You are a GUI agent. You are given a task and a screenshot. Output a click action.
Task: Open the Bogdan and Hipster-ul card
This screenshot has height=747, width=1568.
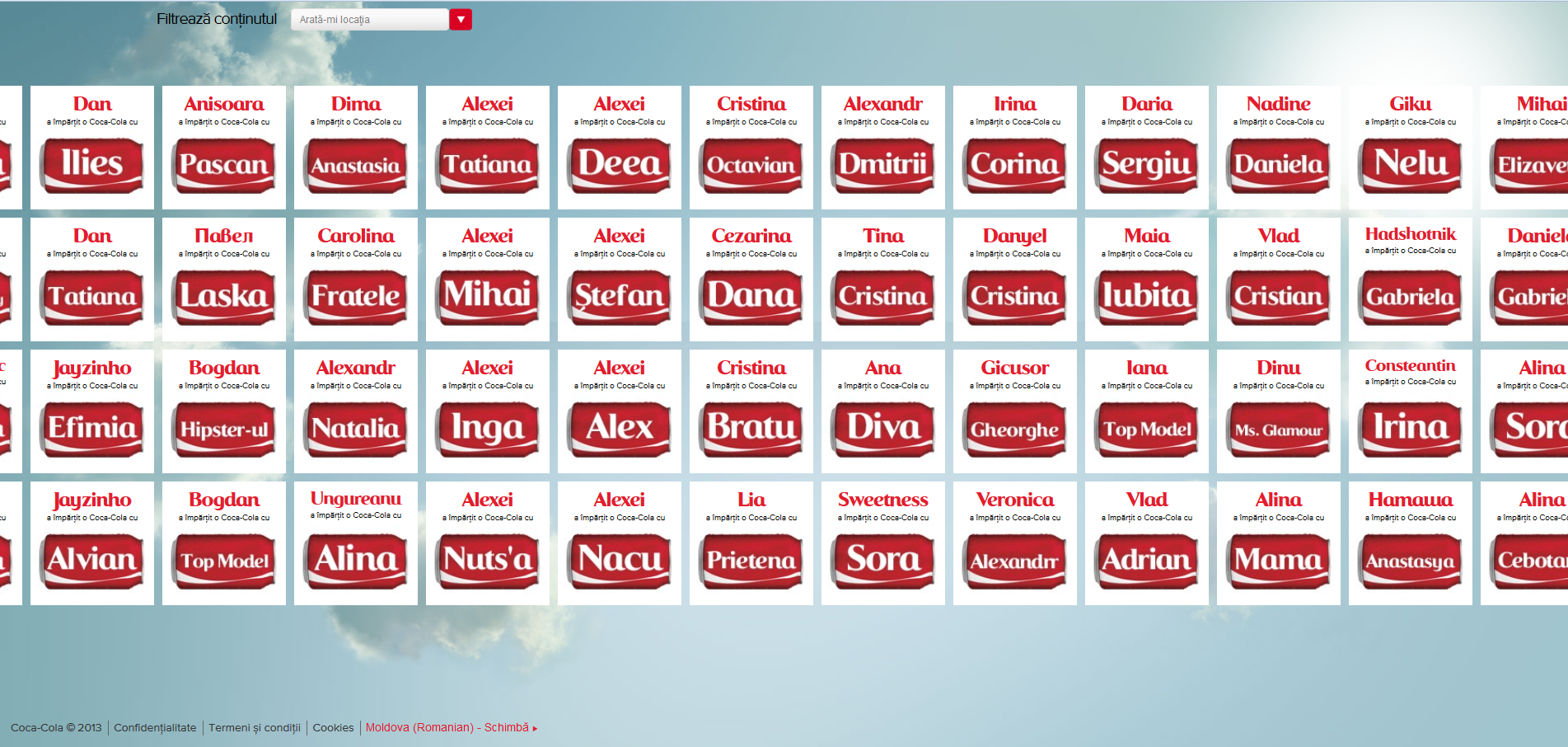(x=224, y=411)
